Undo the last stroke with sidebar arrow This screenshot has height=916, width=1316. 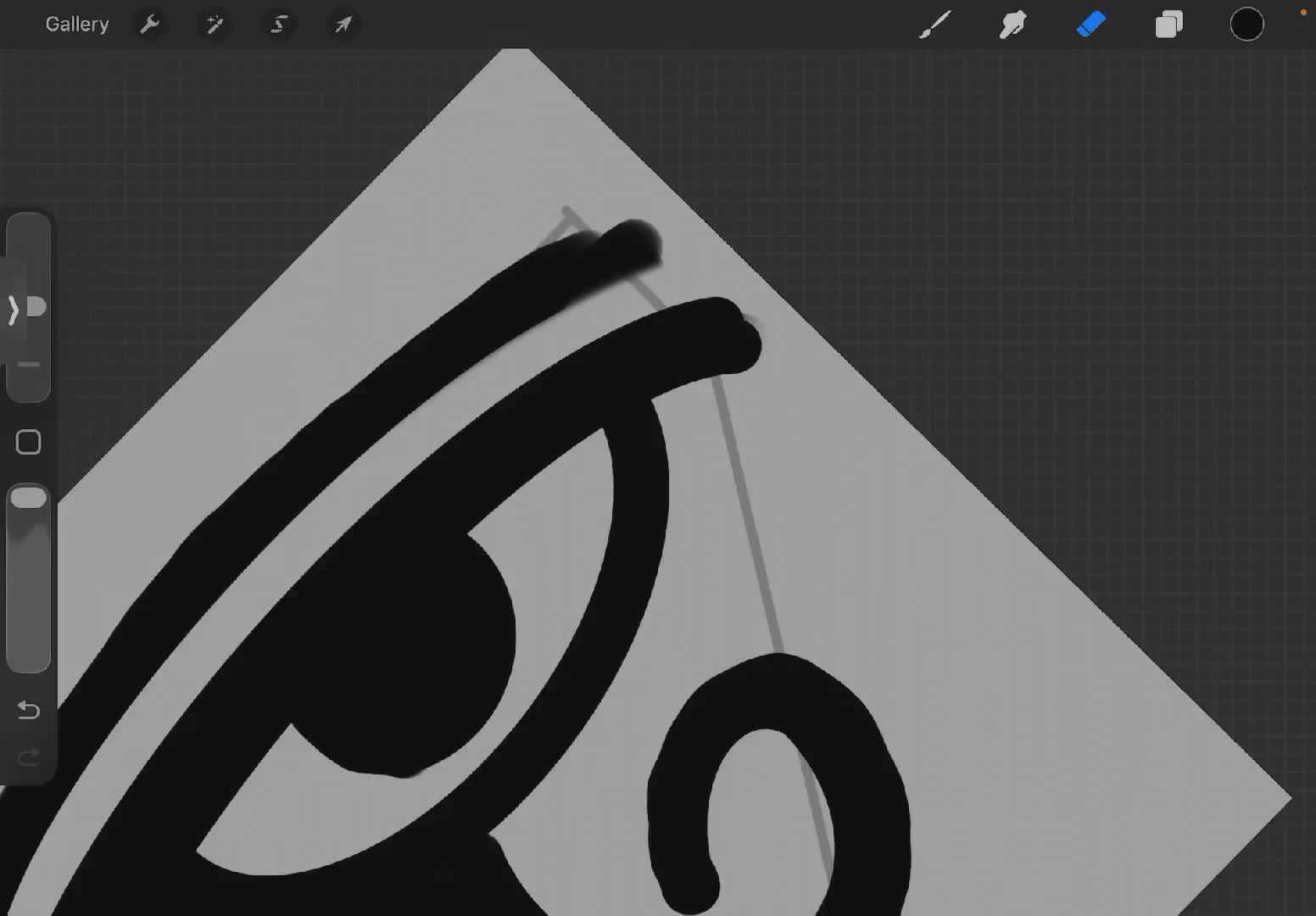coord(29,709)
